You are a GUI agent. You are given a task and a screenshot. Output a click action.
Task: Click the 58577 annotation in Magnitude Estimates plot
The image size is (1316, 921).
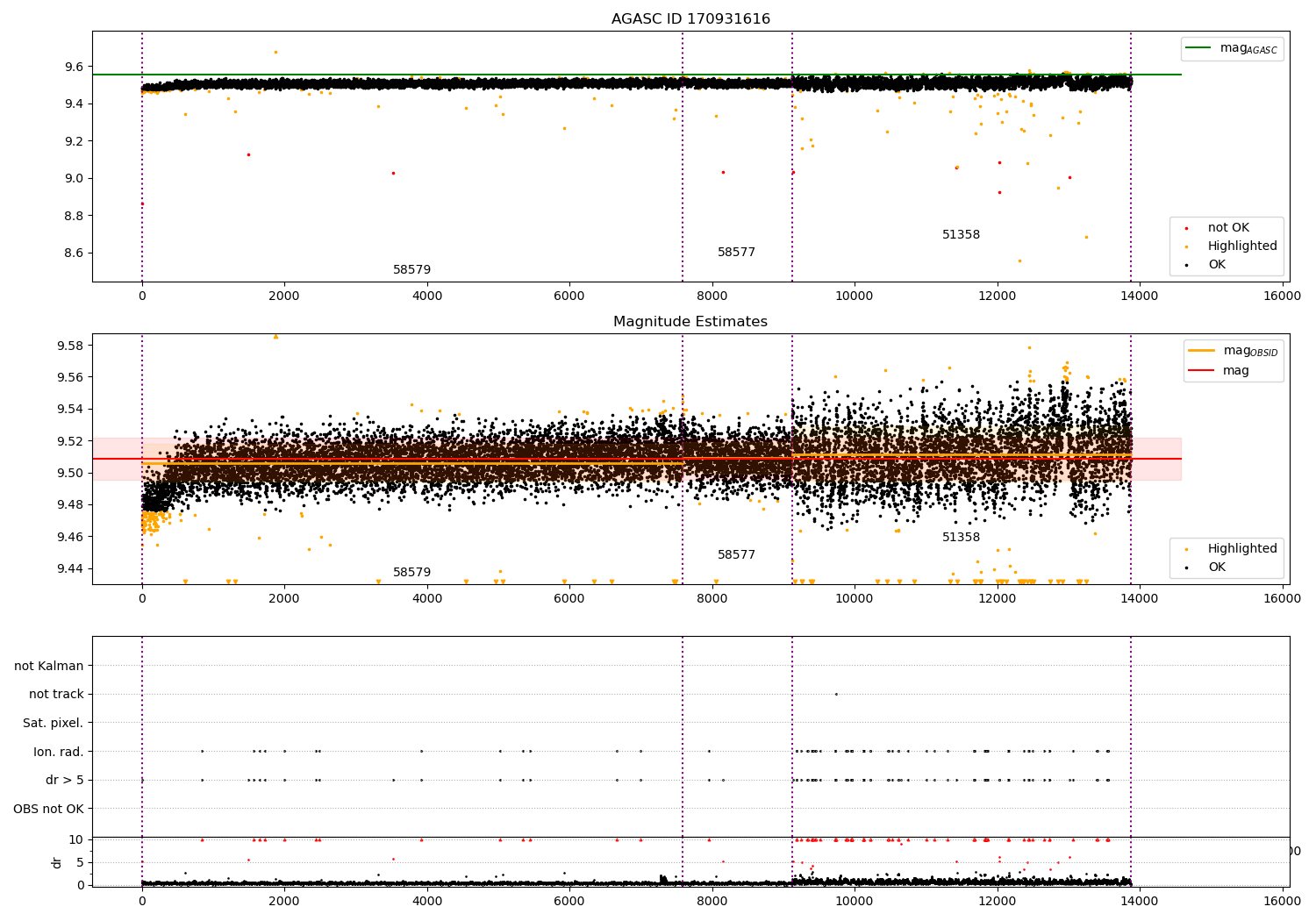[737, 554]
